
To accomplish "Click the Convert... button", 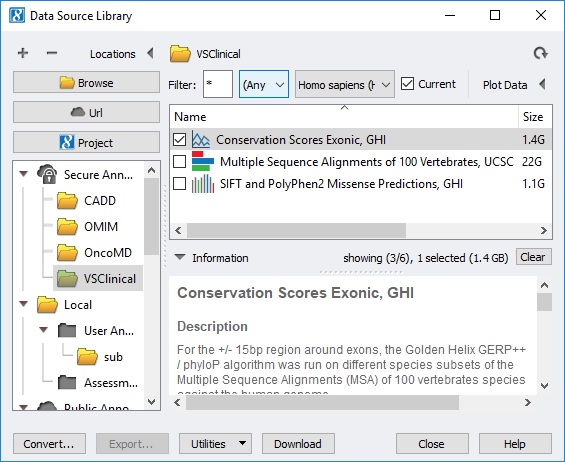I will [x=49, y=443].
